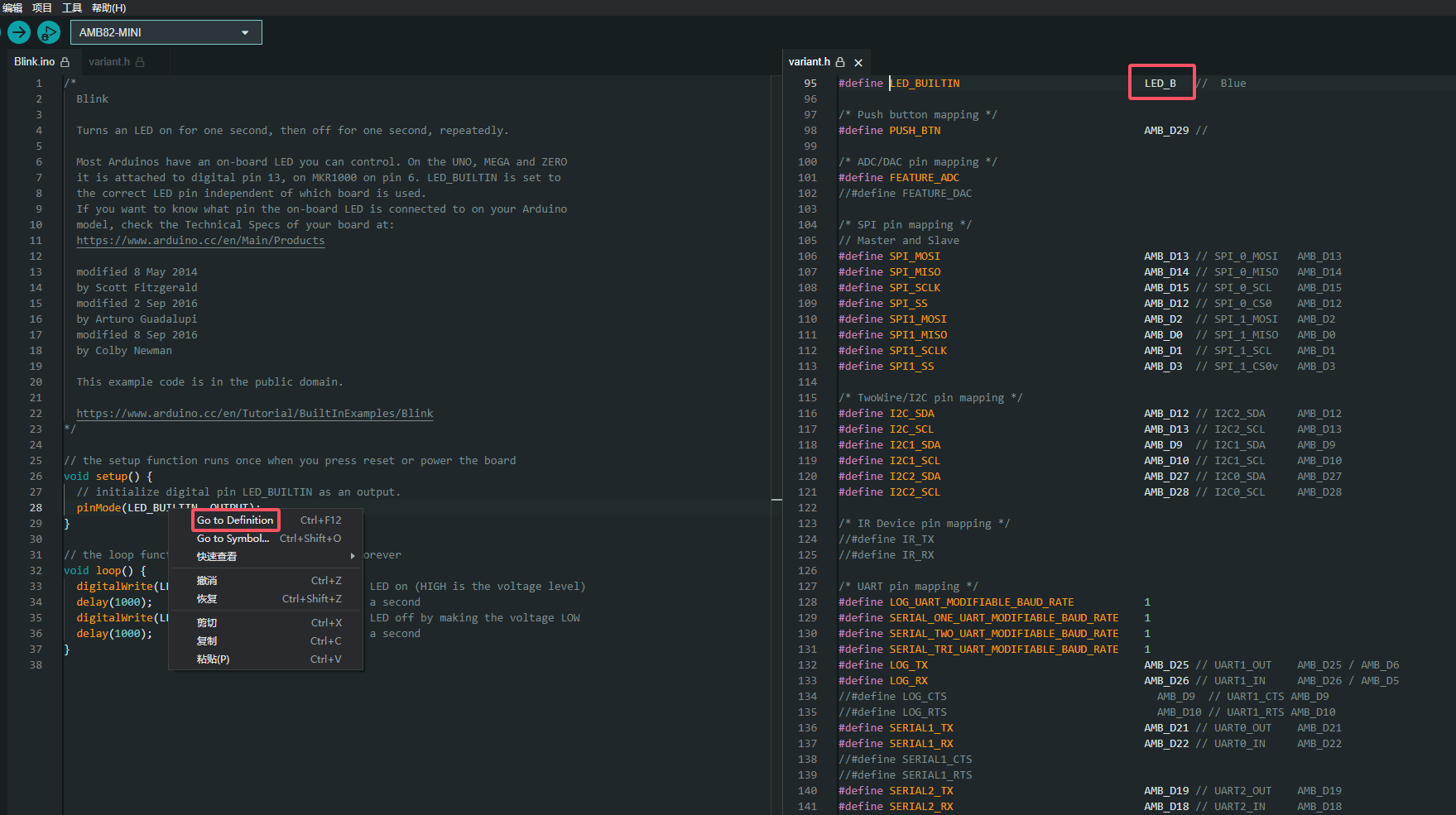Click the 'void loop() {' line
1456x815 pixels.
click(x=105, y=571)
